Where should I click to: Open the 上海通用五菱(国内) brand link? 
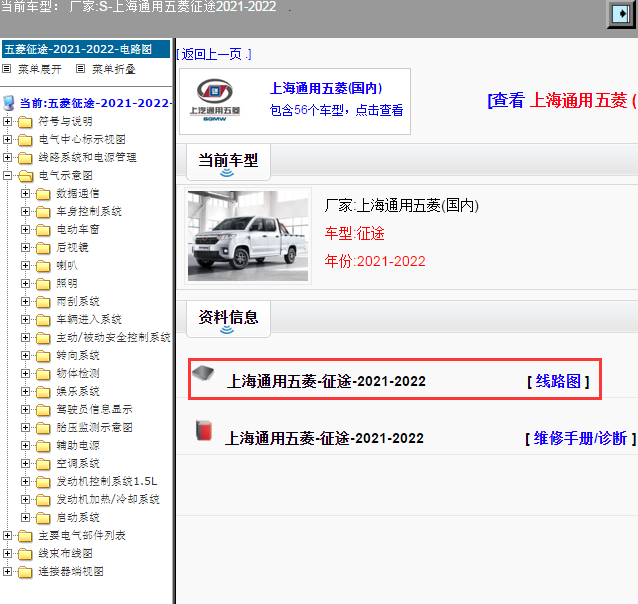(326, 88)
